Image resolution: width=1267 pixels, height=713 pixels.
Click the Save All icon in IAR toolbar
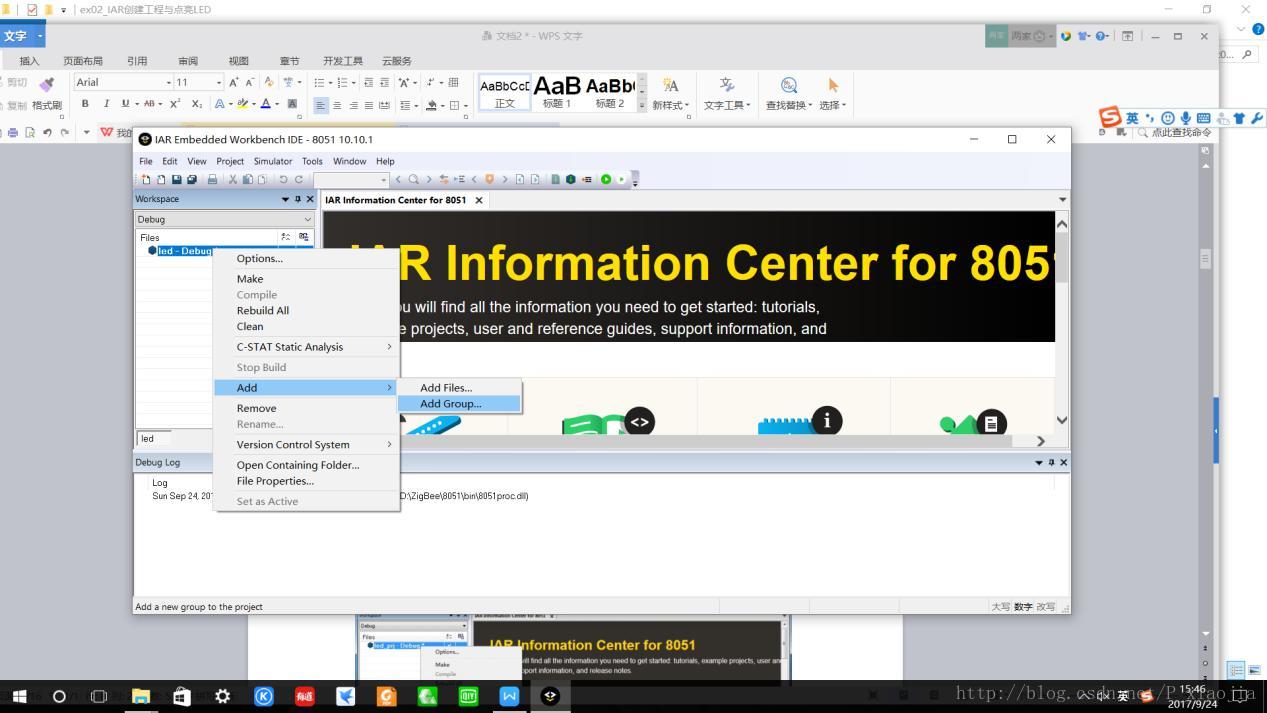(192, 179)
